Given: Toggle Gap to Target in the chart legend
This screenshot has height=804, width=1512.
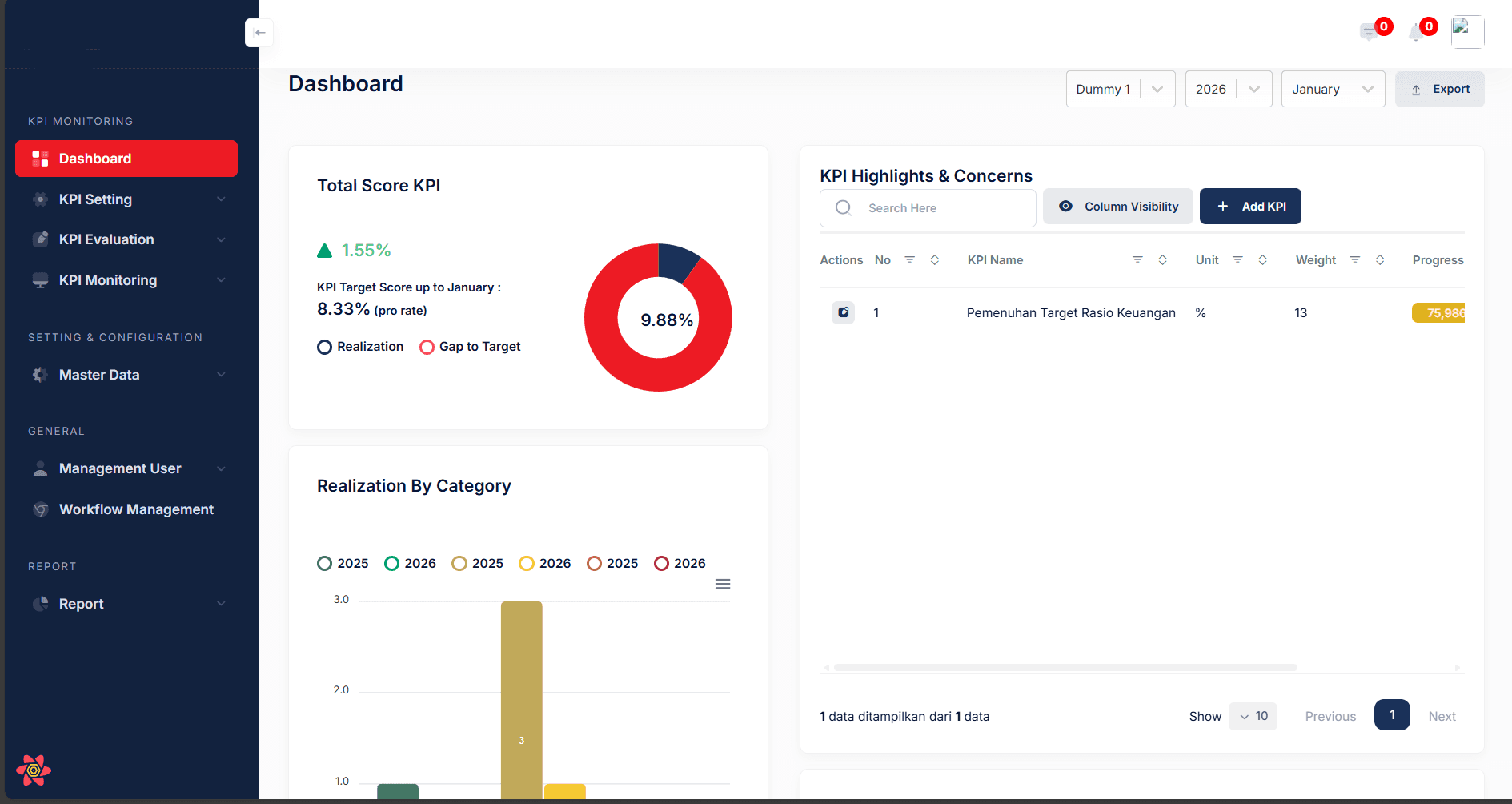Looking at the screenshot, I should tap(470, 346).
